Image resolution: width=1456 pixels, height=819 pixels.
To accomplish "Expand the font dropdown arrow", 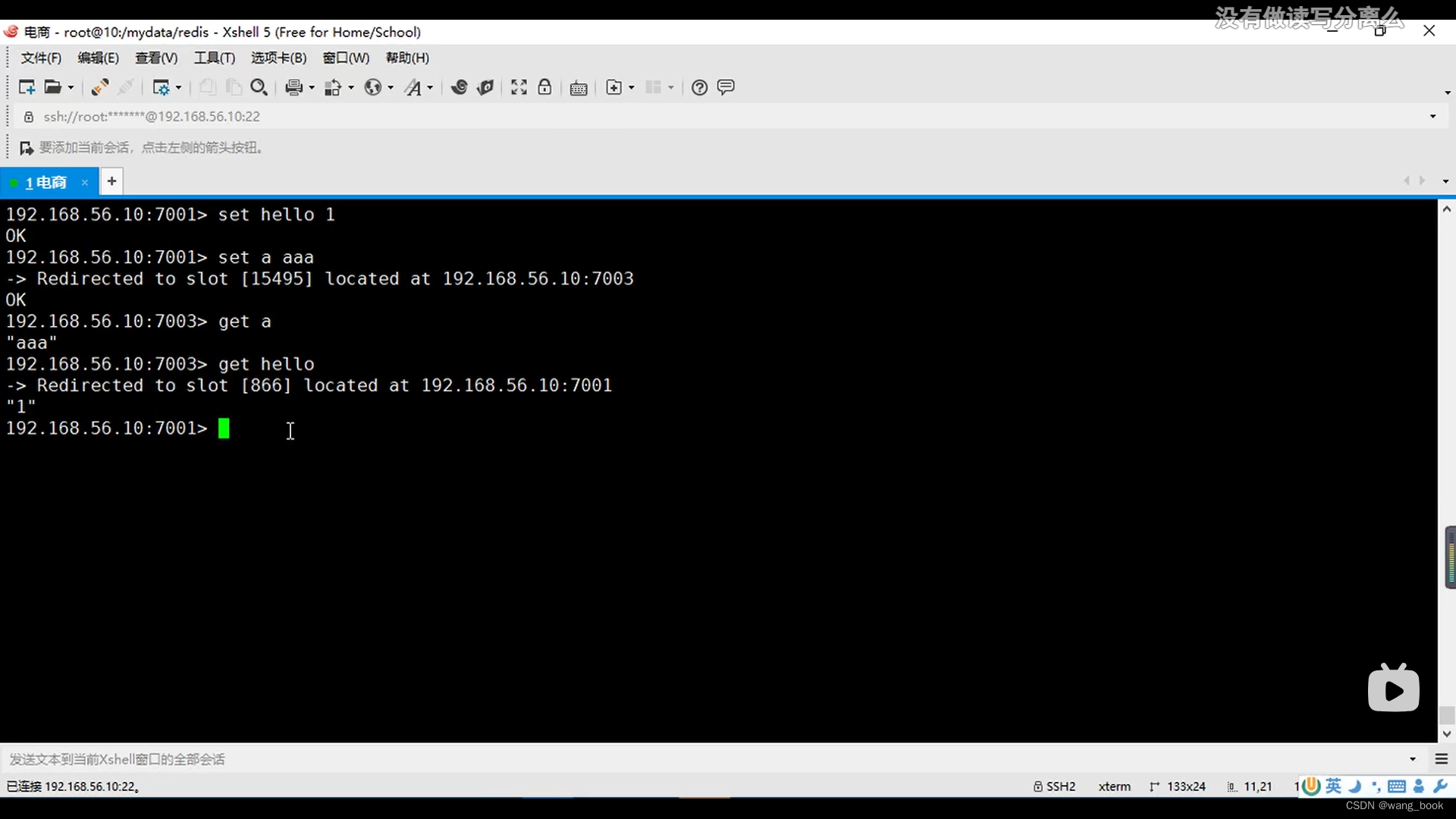I will [x=430, y=88].
